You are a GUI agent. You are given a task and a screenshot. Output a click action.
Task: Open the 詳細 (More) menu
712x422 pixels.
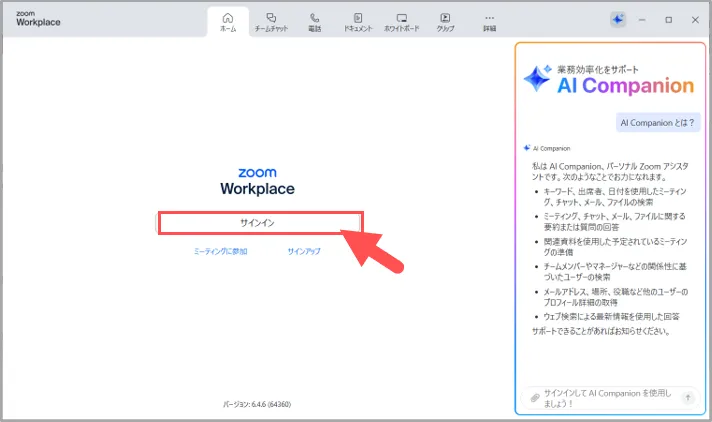[489, 22]
